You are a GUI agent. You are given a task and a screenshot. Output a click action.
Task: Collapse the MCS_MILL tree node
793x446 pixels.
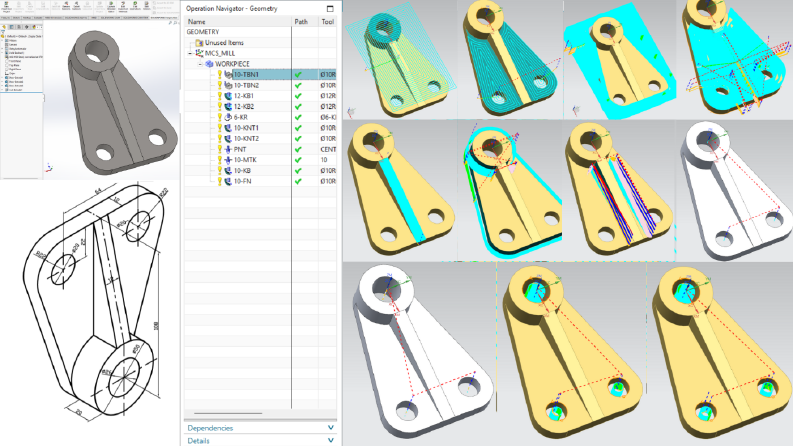(191, 53)
